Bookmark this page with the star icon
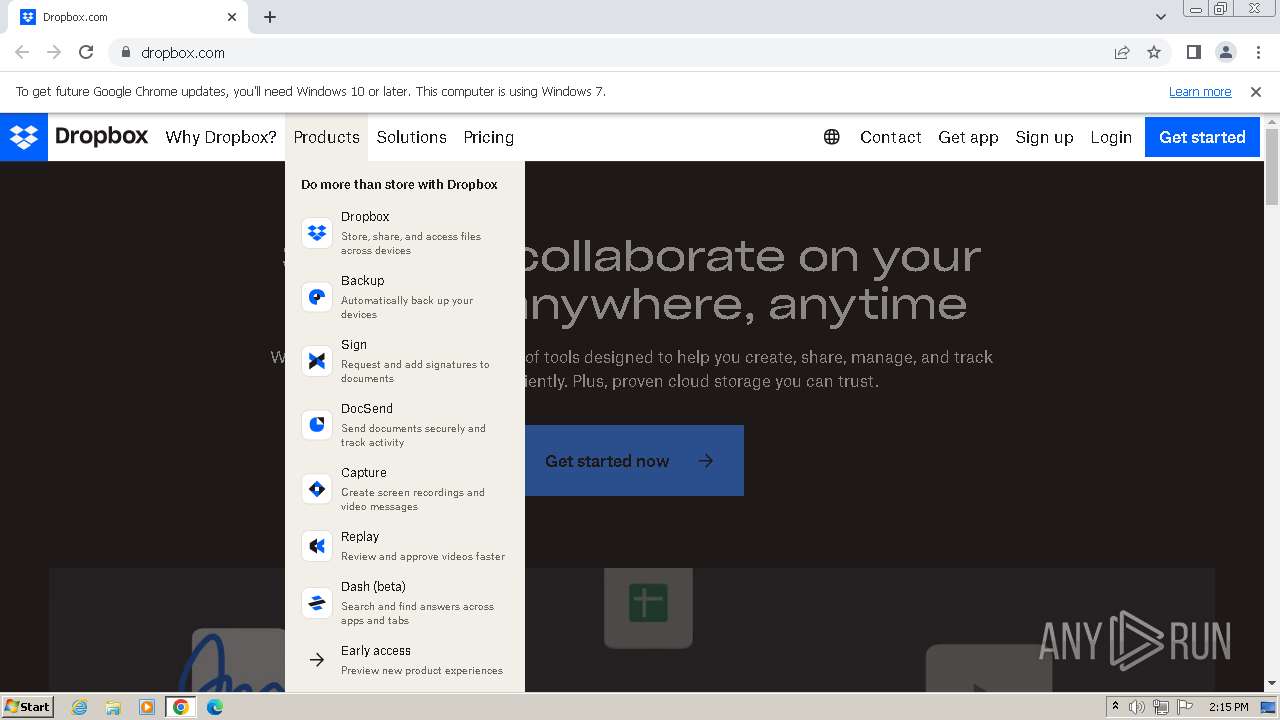This screenshot has height=720, width=1280. tap(1154, 53)
